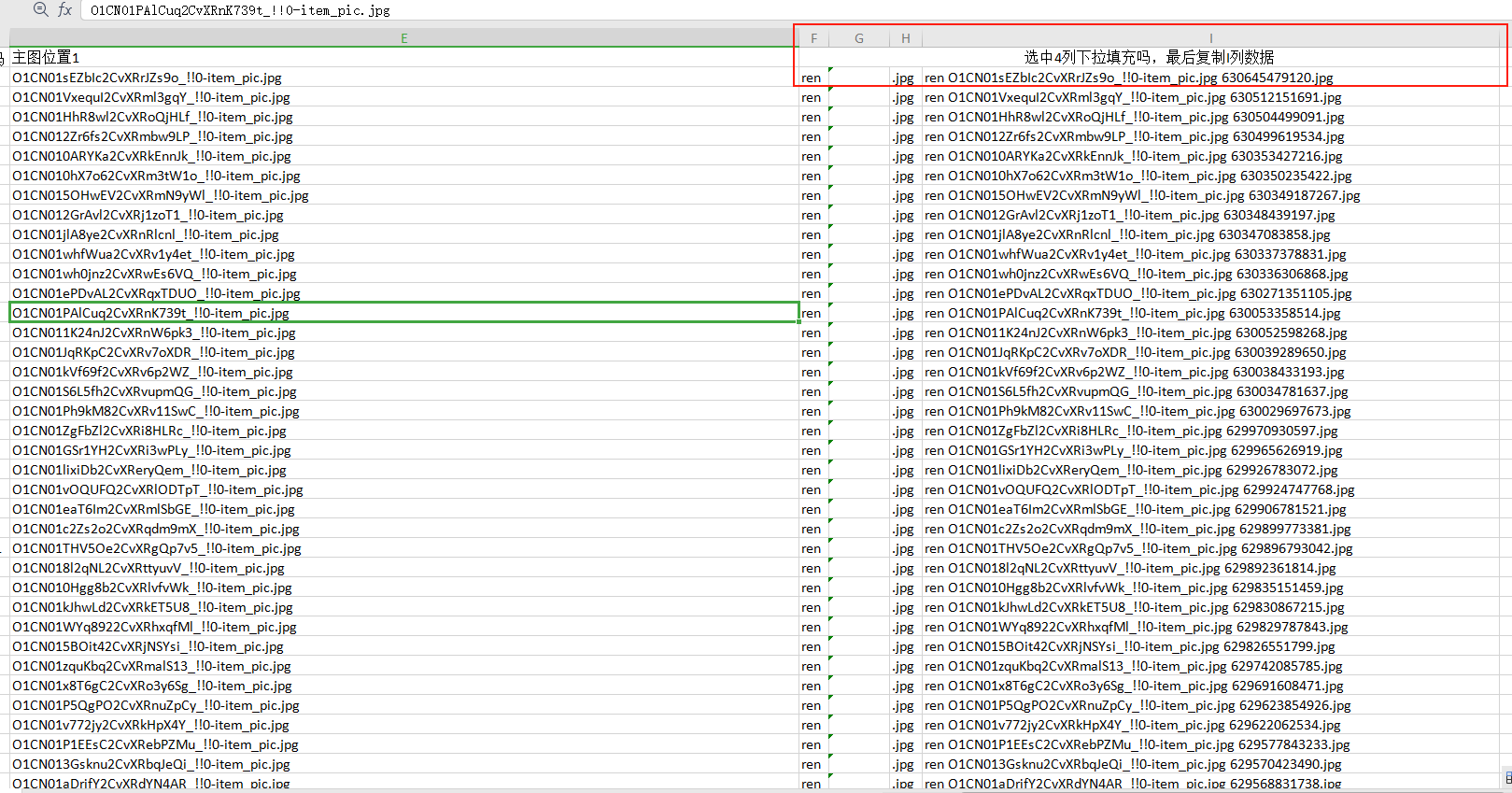Viewport: 1512px width, 793px height.
Task: Select column I cell ending '629970930597.jpg'
Action: [1211, 431]
